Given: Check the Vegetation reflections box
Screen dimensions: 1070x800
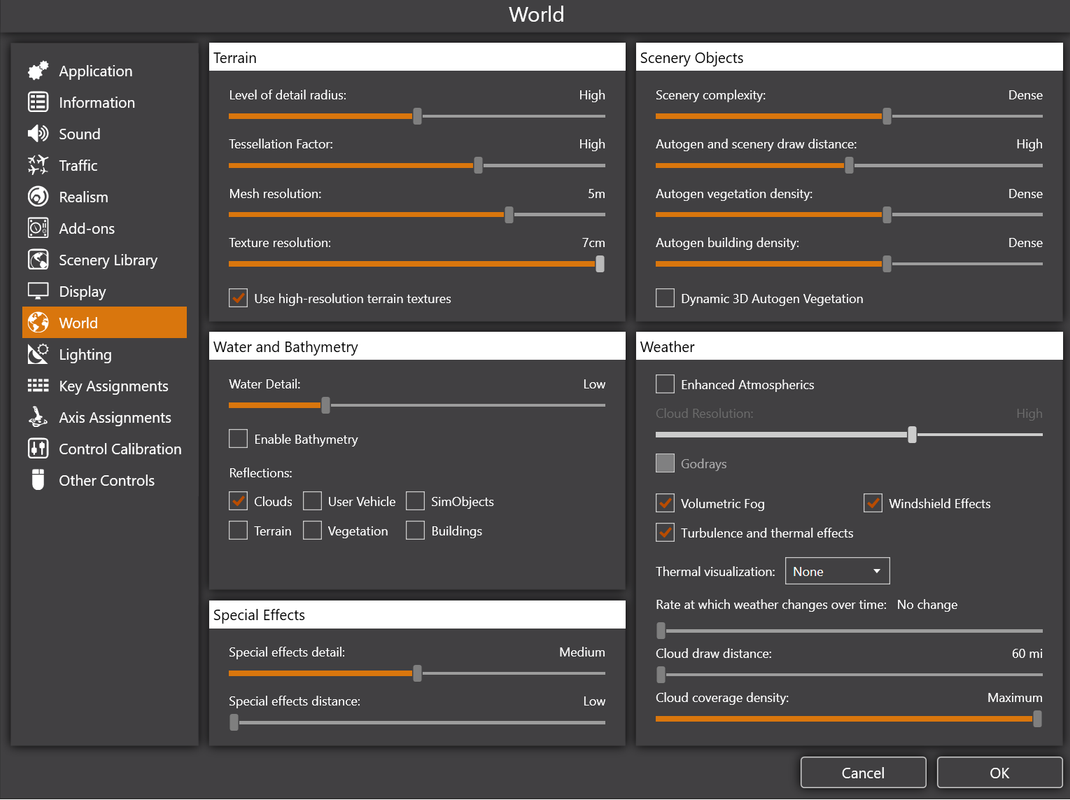Looking at the screenshot, I should (x=313, y=530).
